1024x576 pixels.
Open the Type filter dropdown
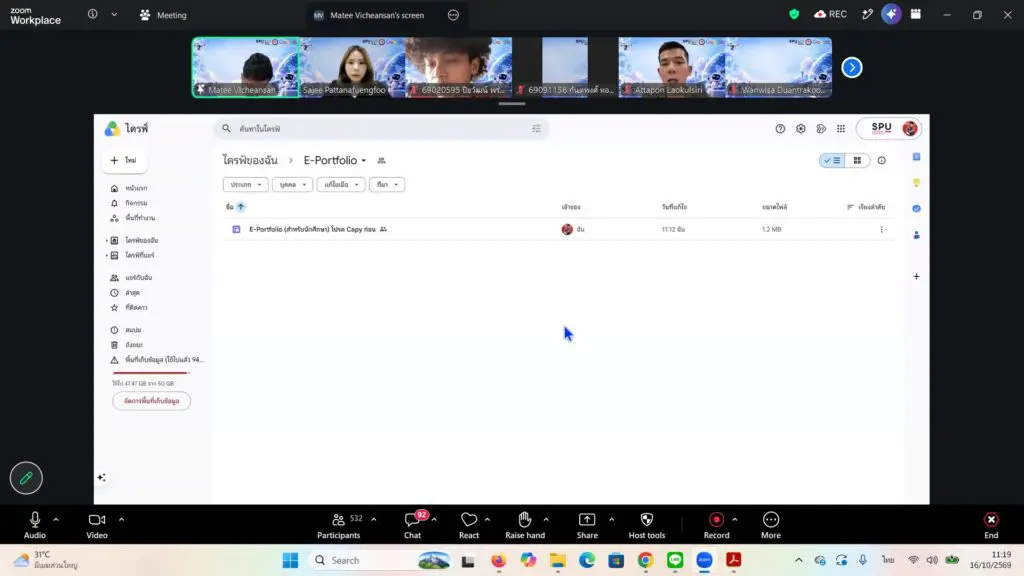point(246,185)
